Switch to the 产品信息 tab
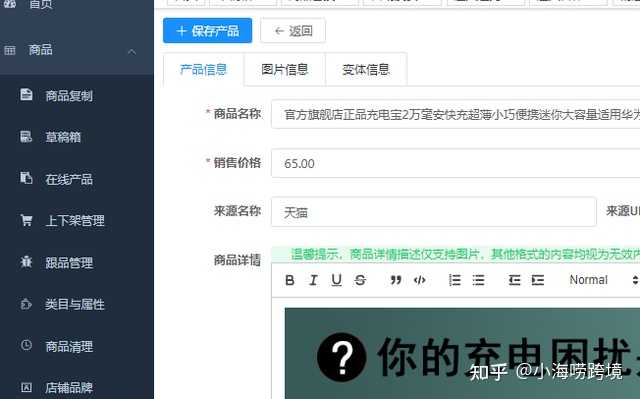The height and width of the screenshot is (399, 640). click(203, 70)
